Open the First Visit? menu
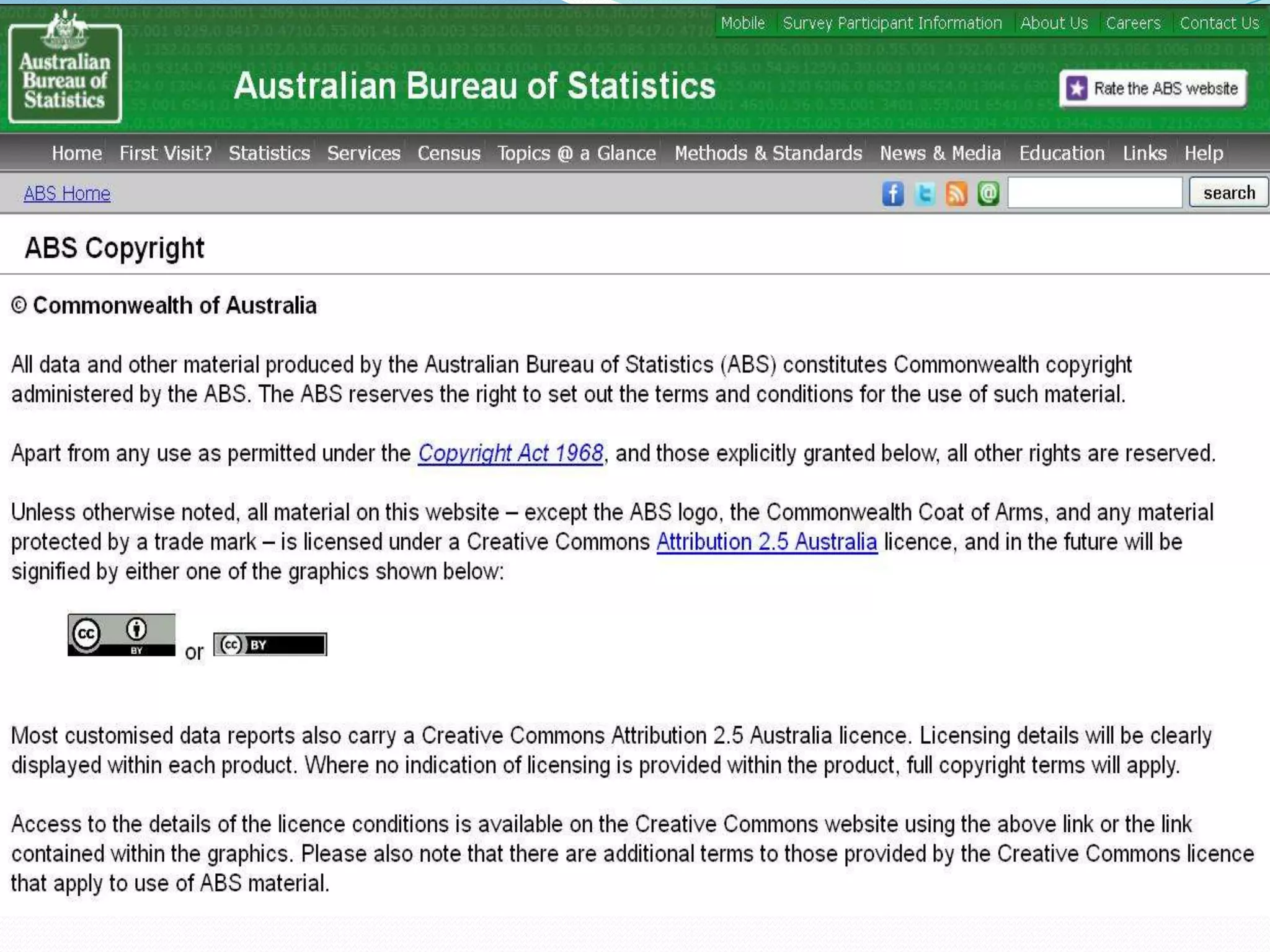The image size is (1270, 952). (166, 153)
